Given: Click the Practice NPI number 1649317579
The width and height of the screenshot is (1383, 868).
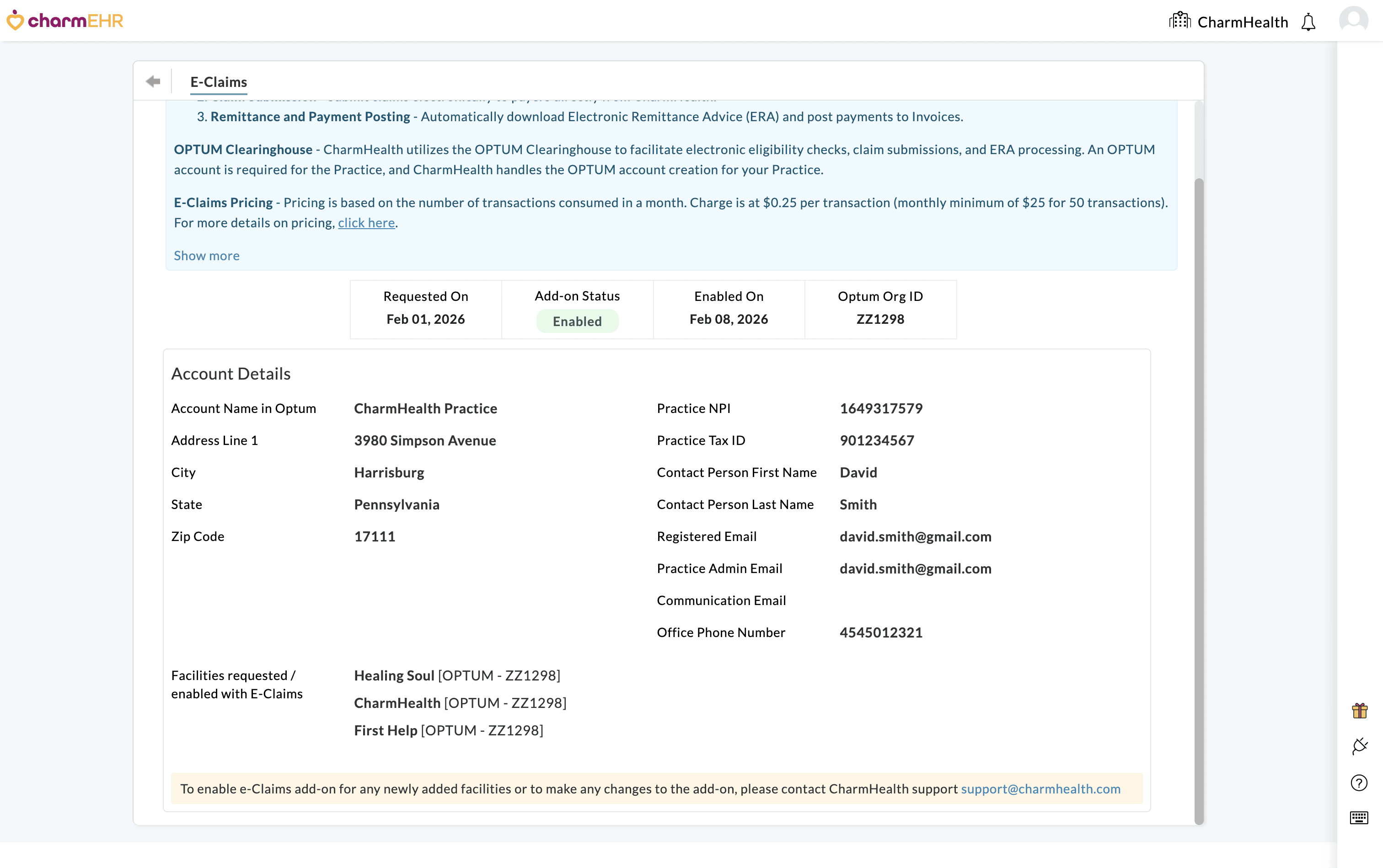Looking at the screenshot, I should (881, 408).
